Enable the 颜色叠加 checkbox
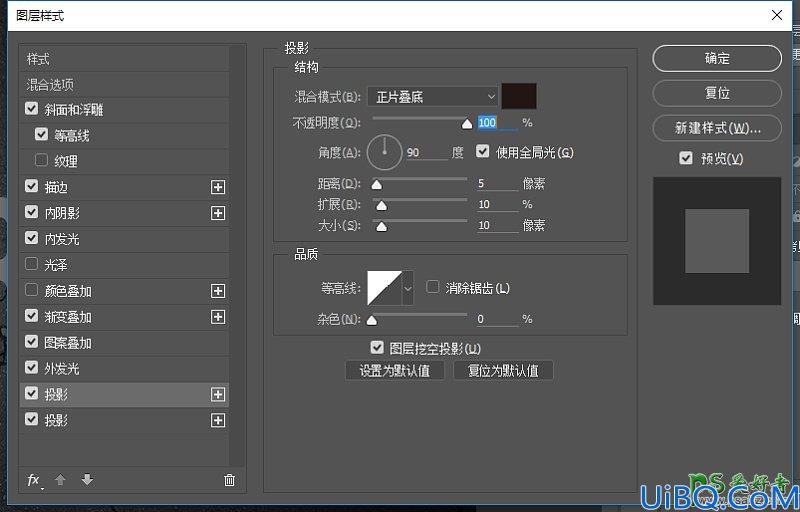800x512 pixels. point(32,290)
